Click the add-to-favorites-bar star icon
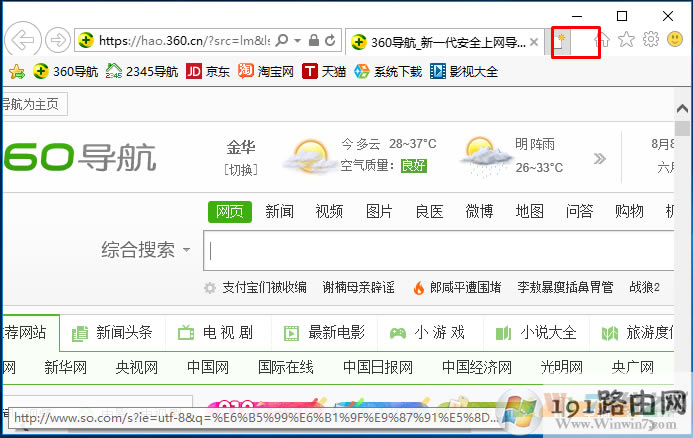The width and height of the screenshot is (693, 438). pos(17,72)
